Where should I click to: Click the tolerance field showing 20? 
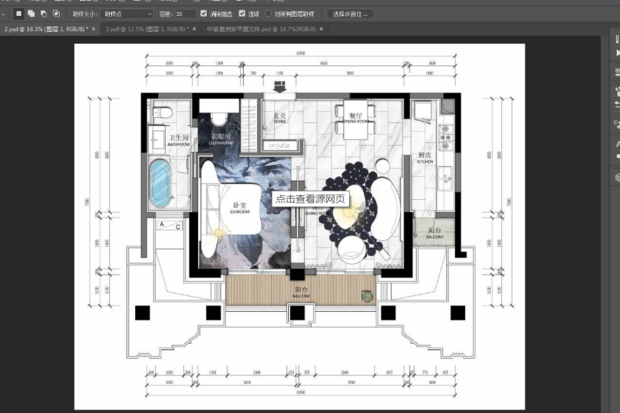(x=185, y=14)
